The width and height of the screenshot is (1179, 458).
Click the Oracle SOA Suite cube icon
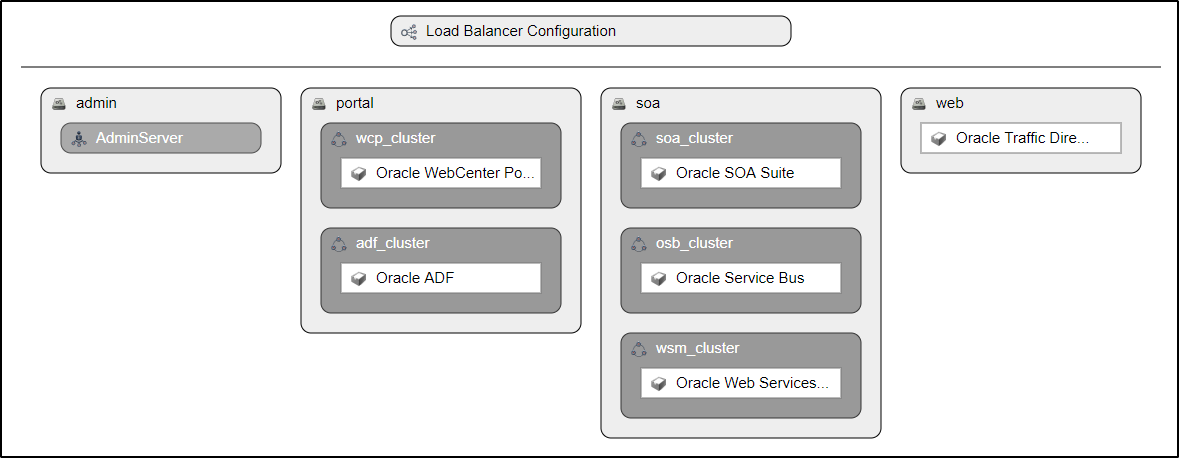tap(659, 174)
